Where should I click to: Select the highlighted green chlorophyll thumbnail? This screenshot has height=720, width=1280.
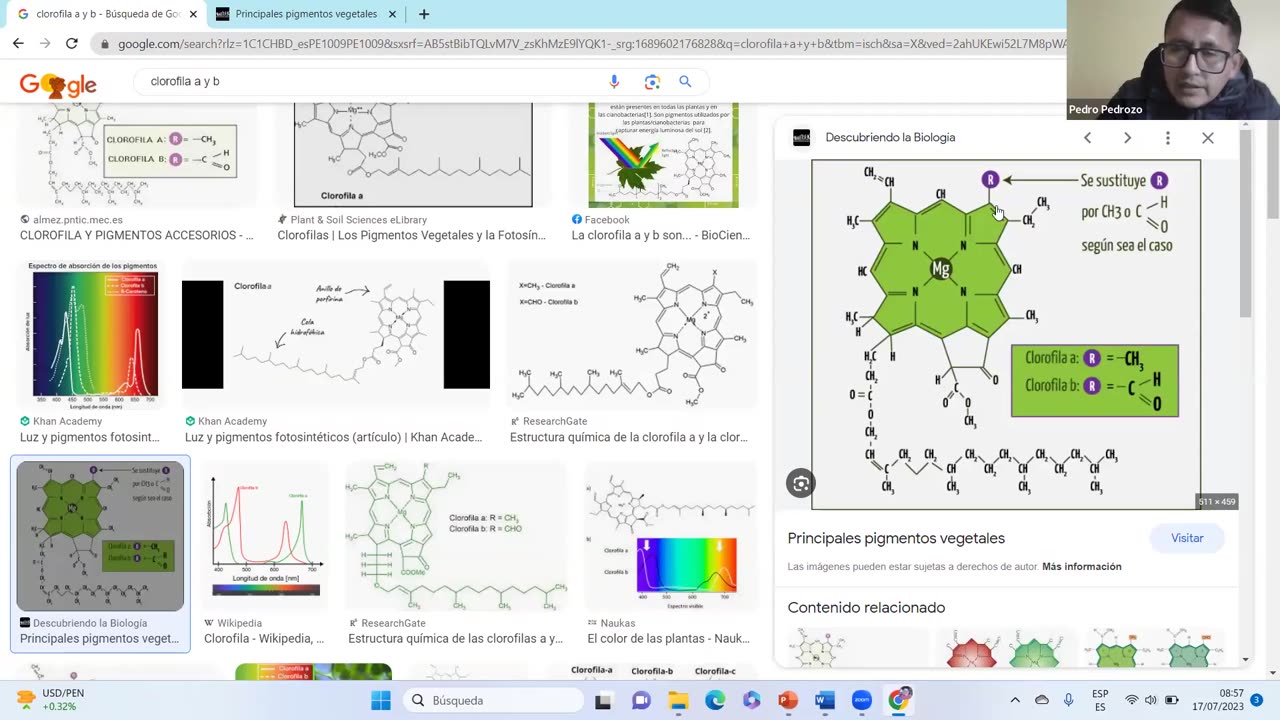click(x=100, y=536)
